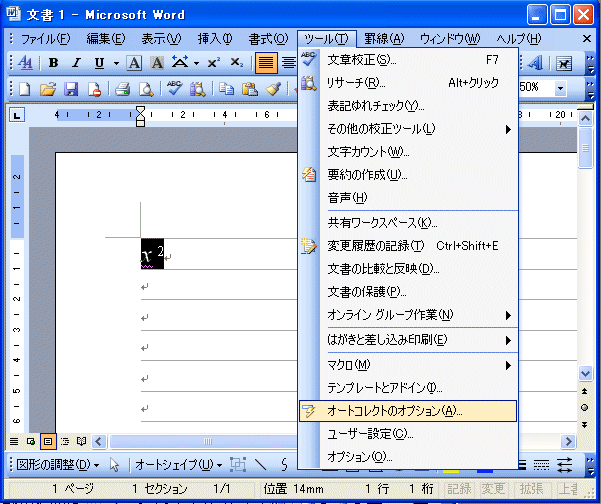Screen dimensions: 601x504
Task: Open Styles and Formatting pane icon
Action: (25, 62)
